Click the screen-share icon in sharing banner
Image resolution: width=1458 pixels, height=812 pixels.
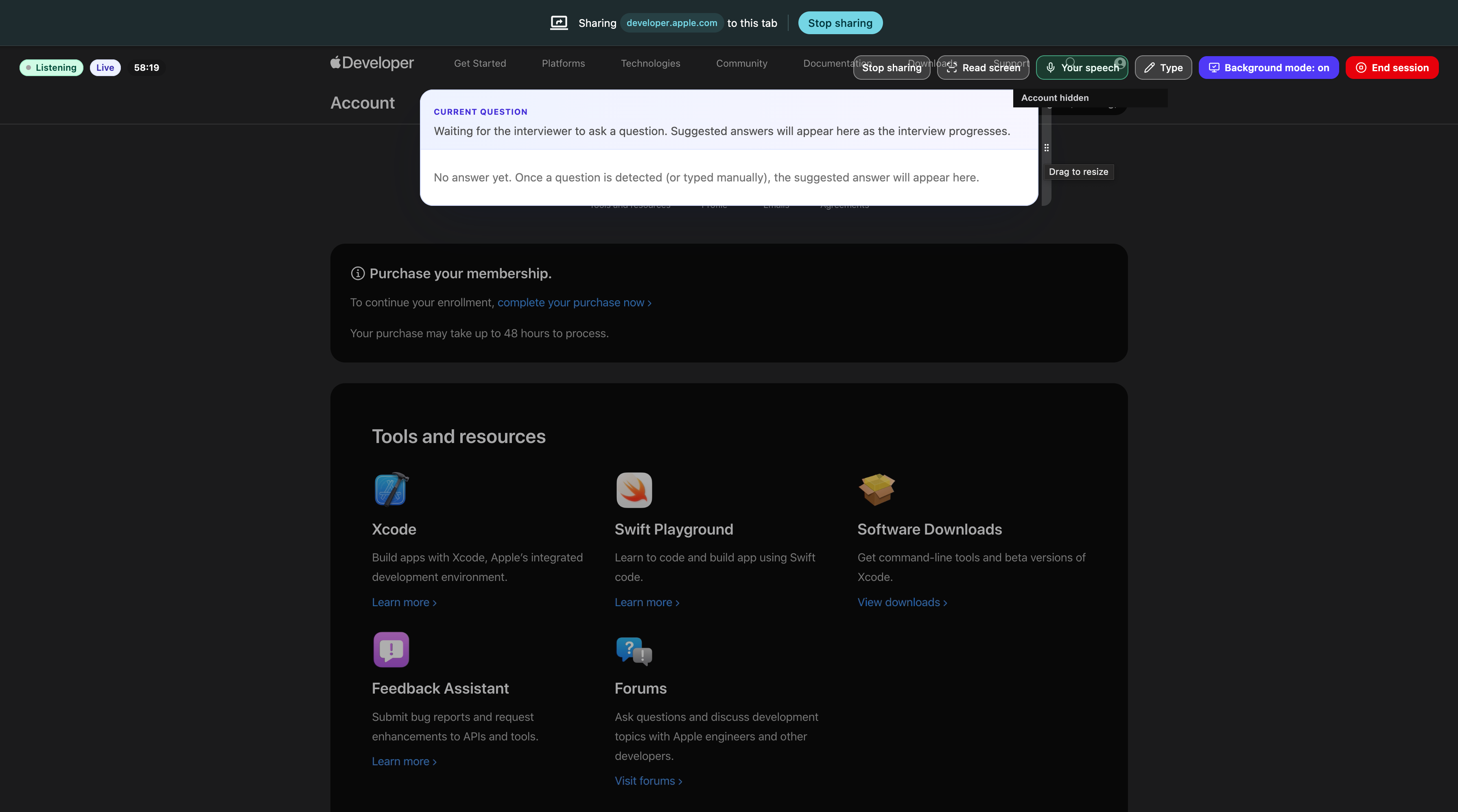[559, 23]
